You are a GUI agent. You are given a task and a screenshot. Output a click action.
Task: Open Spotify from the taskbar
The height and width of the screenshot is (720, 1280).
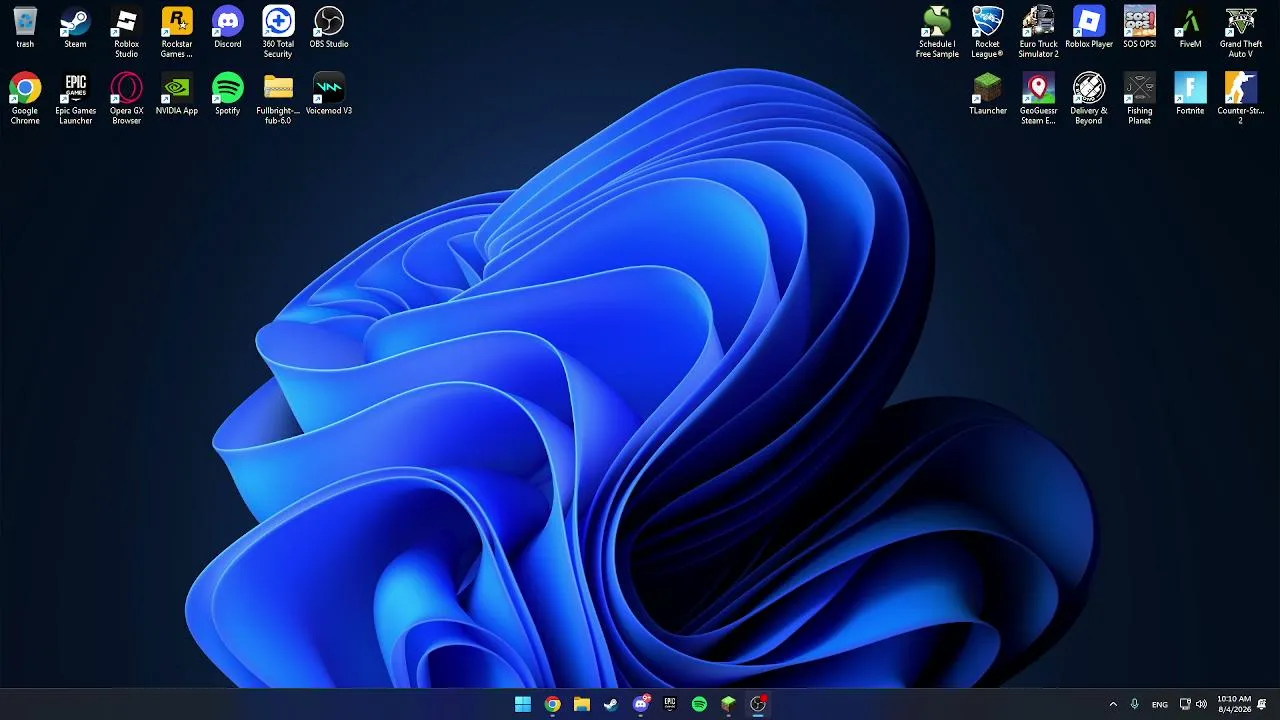[699, 704]
